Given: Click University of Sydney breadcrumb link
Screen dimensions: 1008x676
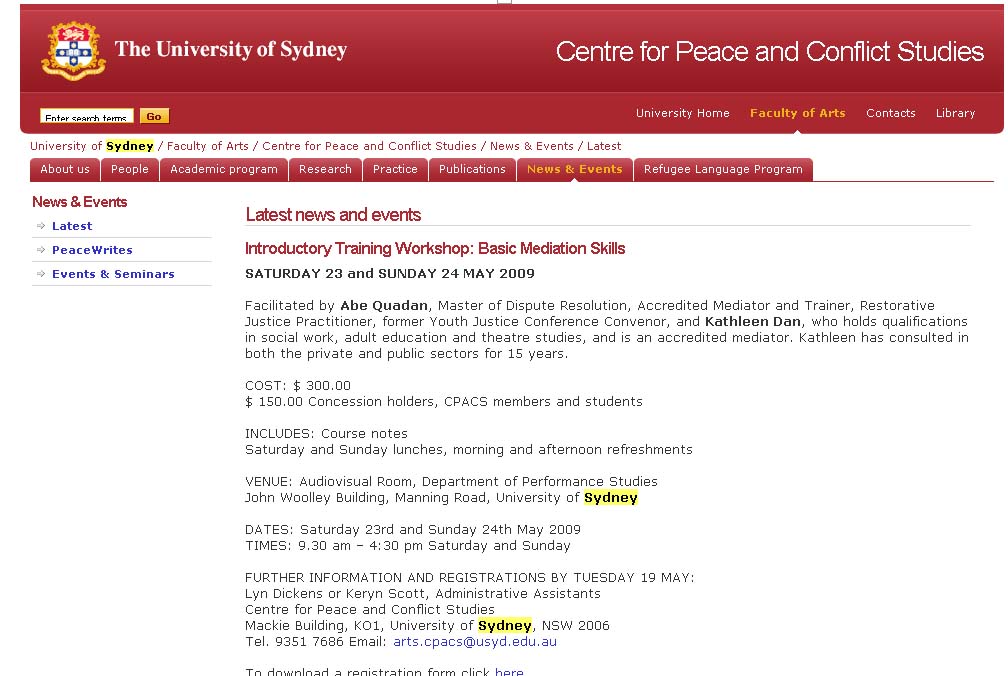Looking at the screenshot, I should (x=92, y=146).
